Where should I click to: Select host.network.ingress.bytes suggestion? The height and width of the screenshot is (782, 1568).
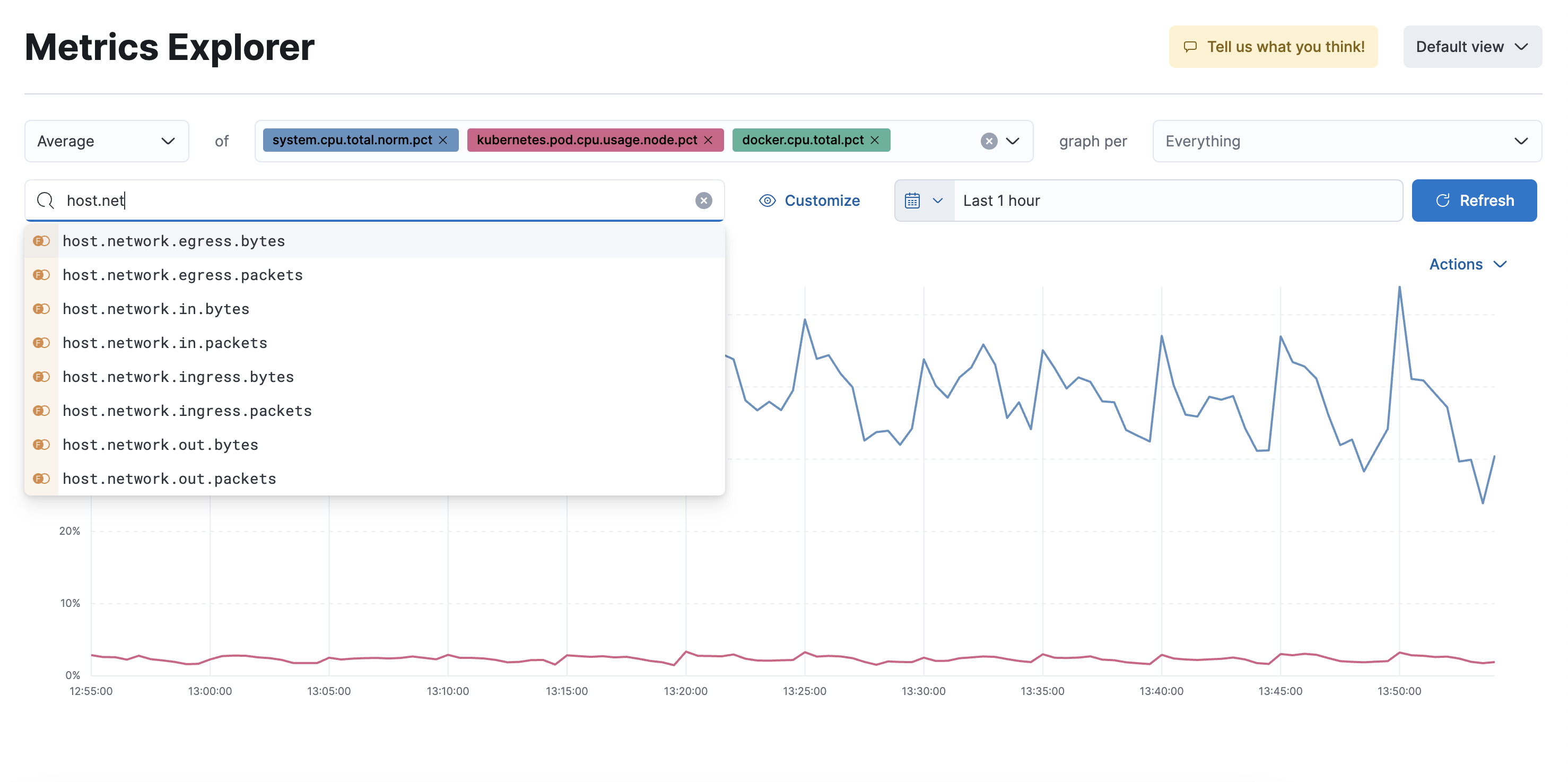click(x=374, y=377)
